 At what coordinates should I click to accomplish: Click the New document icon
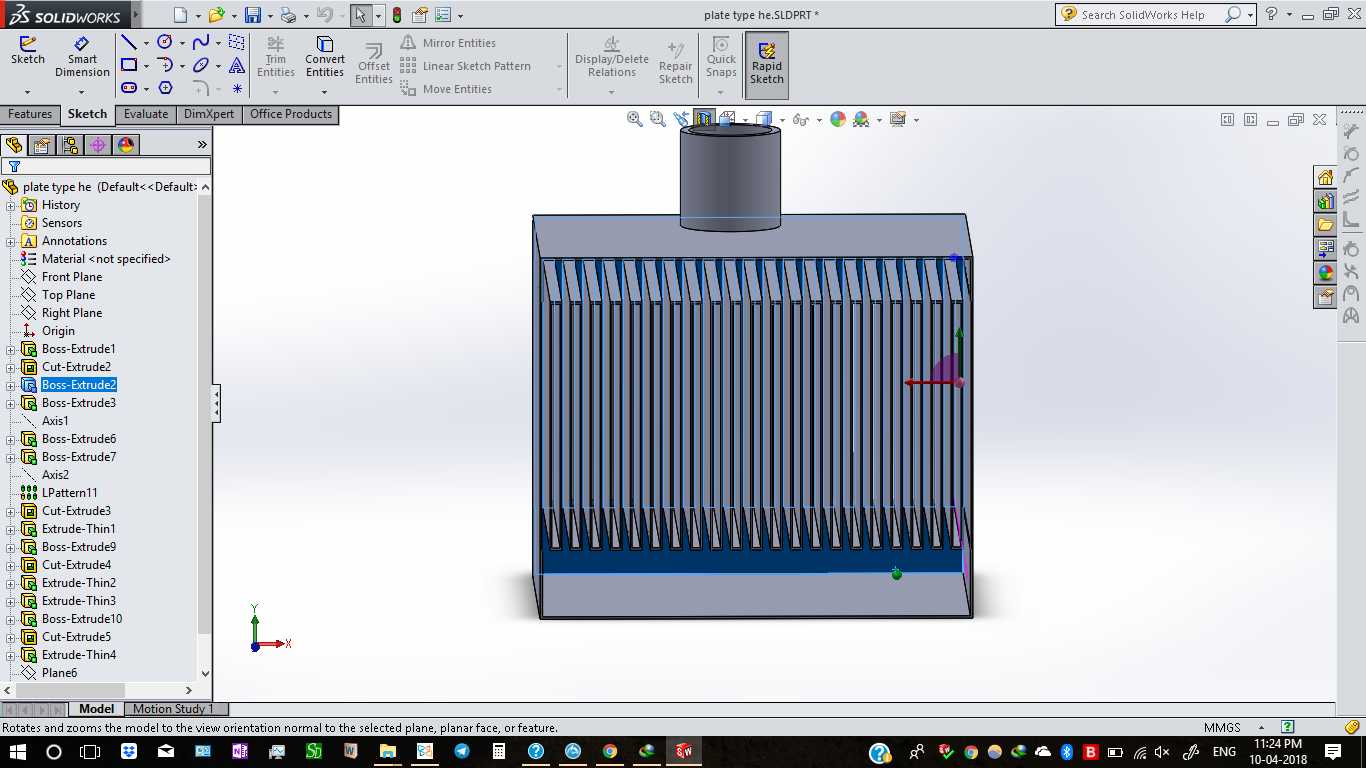click(x=180, y=15)
